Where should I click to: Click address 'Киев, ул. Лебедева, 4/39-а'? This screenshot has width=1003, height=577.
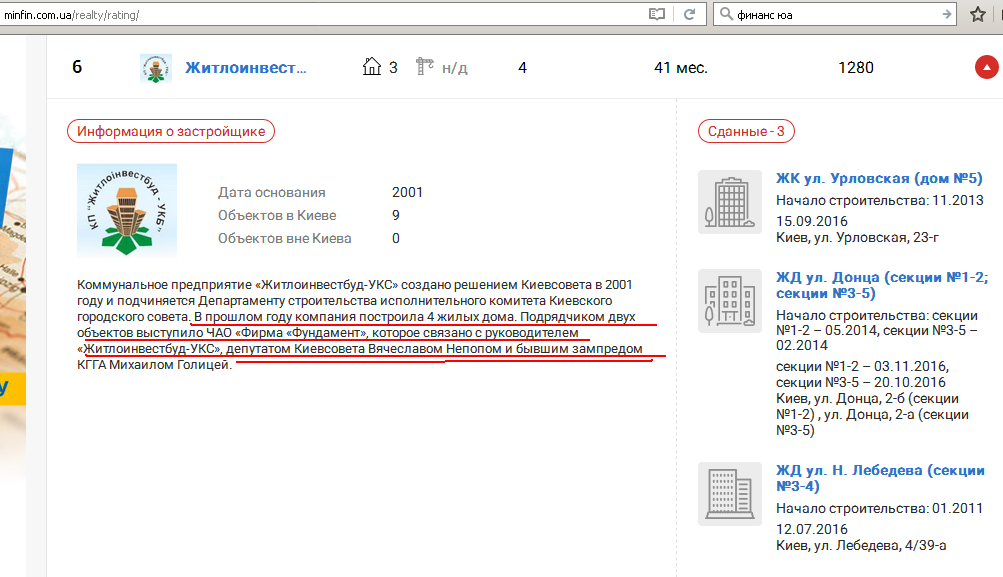point(861,545)
